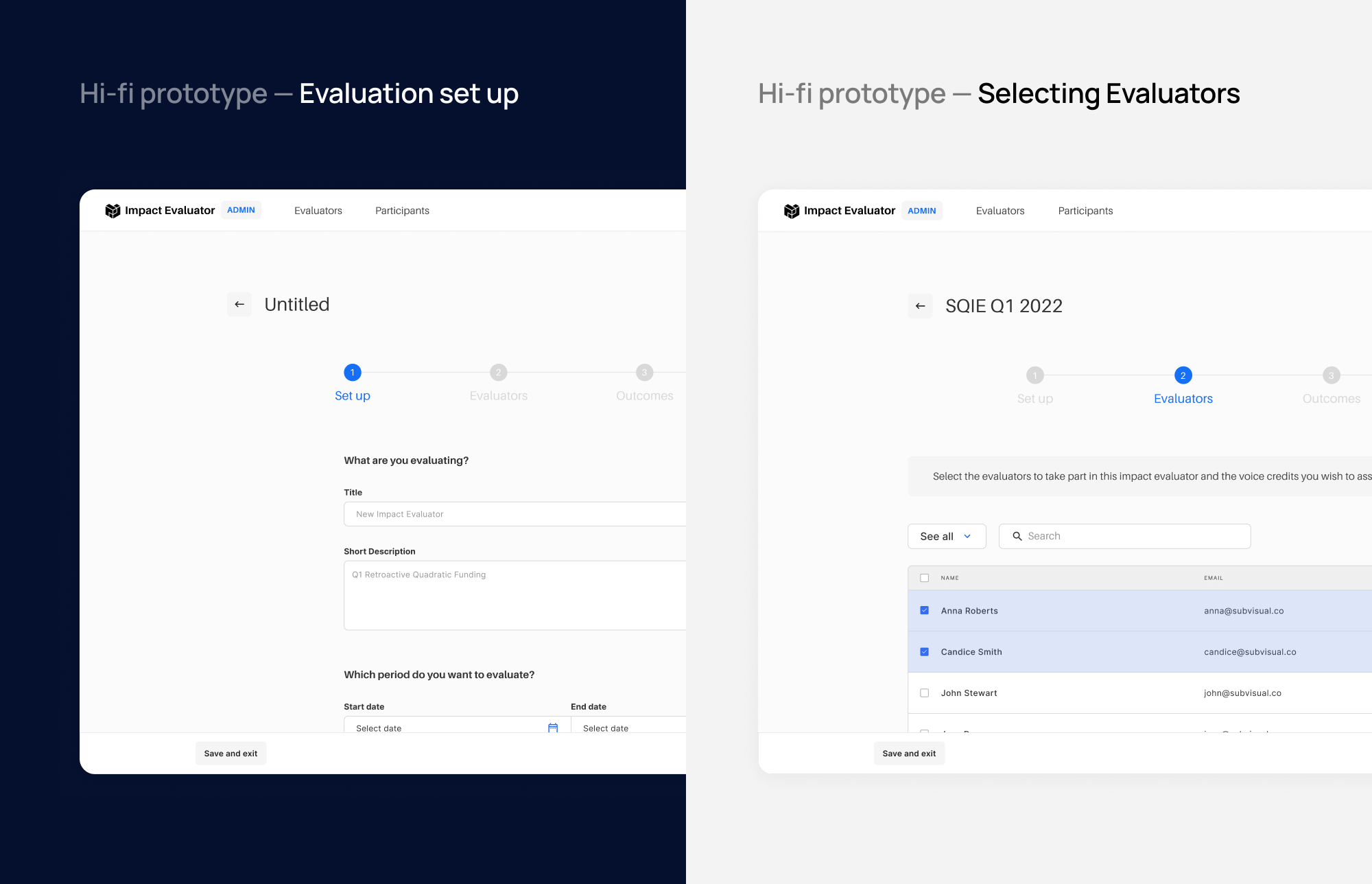Toggle select-all checkbox in NAME header
This screenshot has width=1372, height=884.
pos(924,578)
